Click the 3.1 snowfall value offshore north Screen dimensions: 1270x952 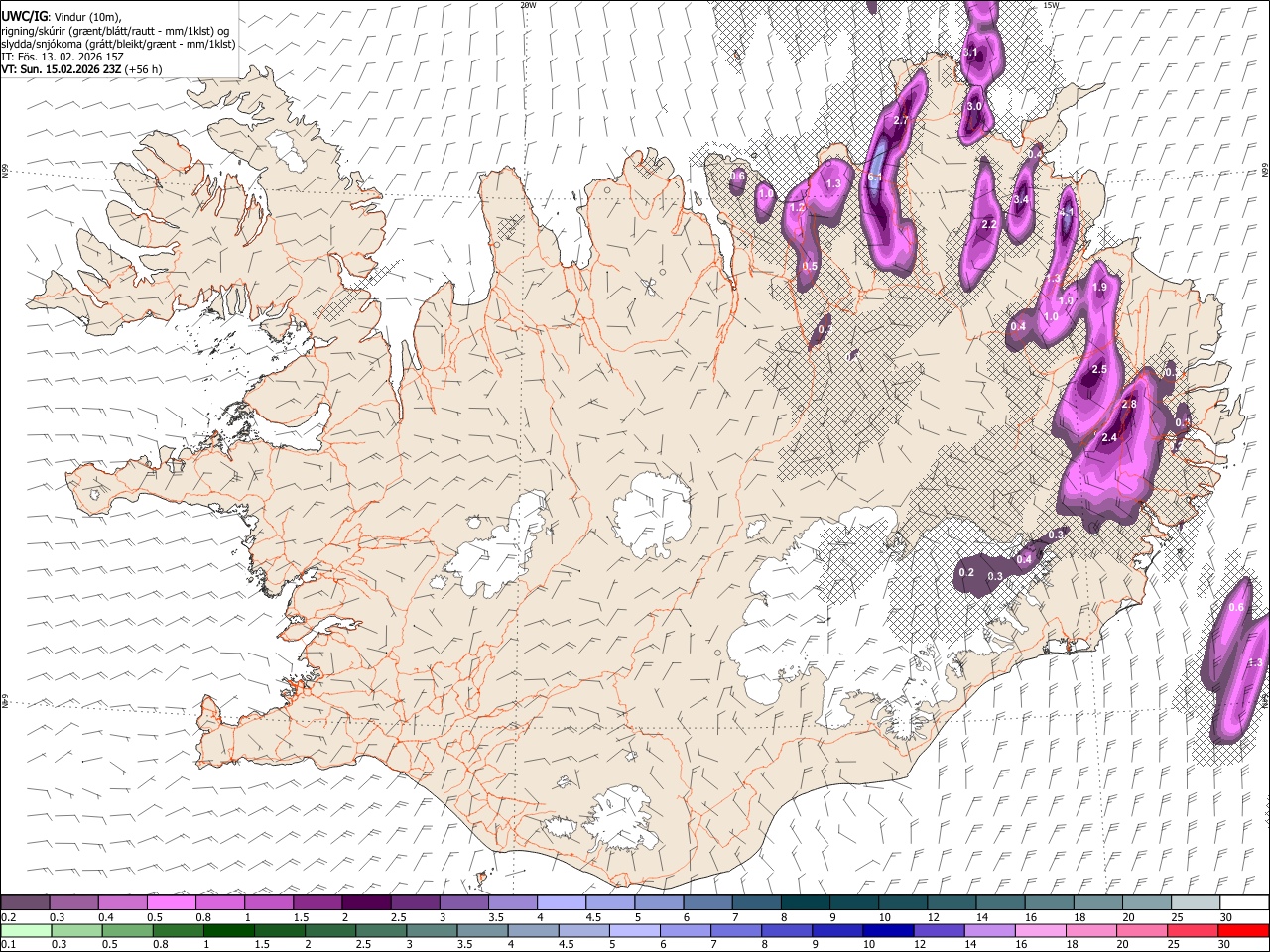tap(970, 52)
